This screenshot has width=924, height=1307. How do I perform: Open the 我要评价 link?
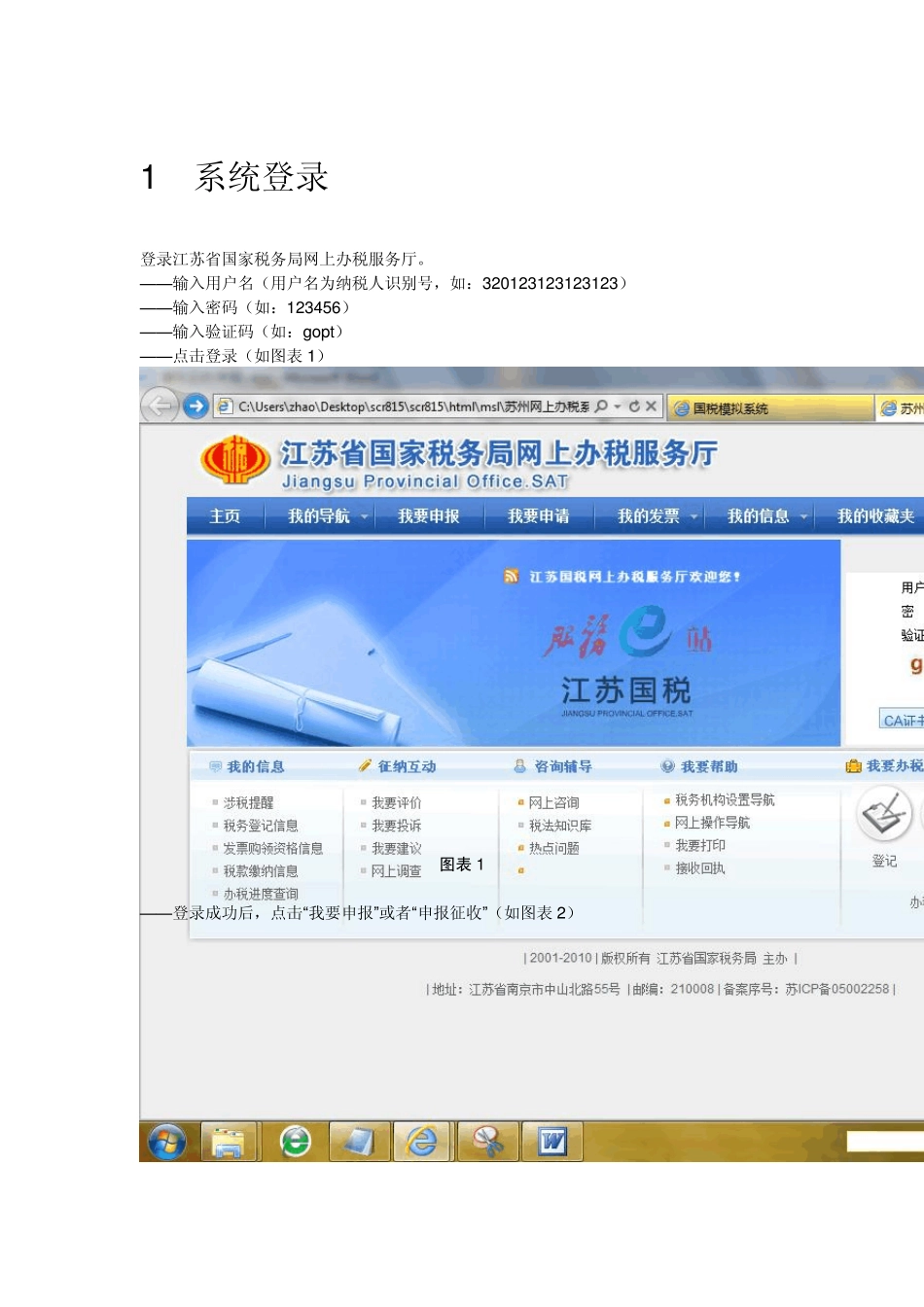(x=397, y=803)
